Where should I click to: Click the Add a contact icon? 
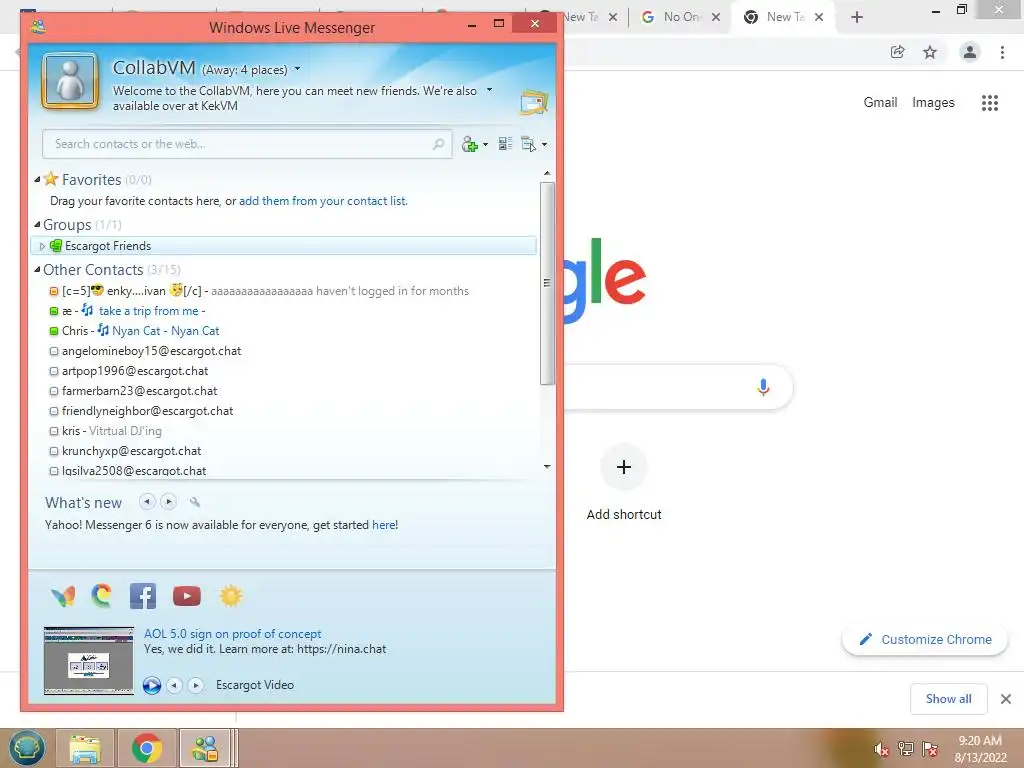coord(470,144)
